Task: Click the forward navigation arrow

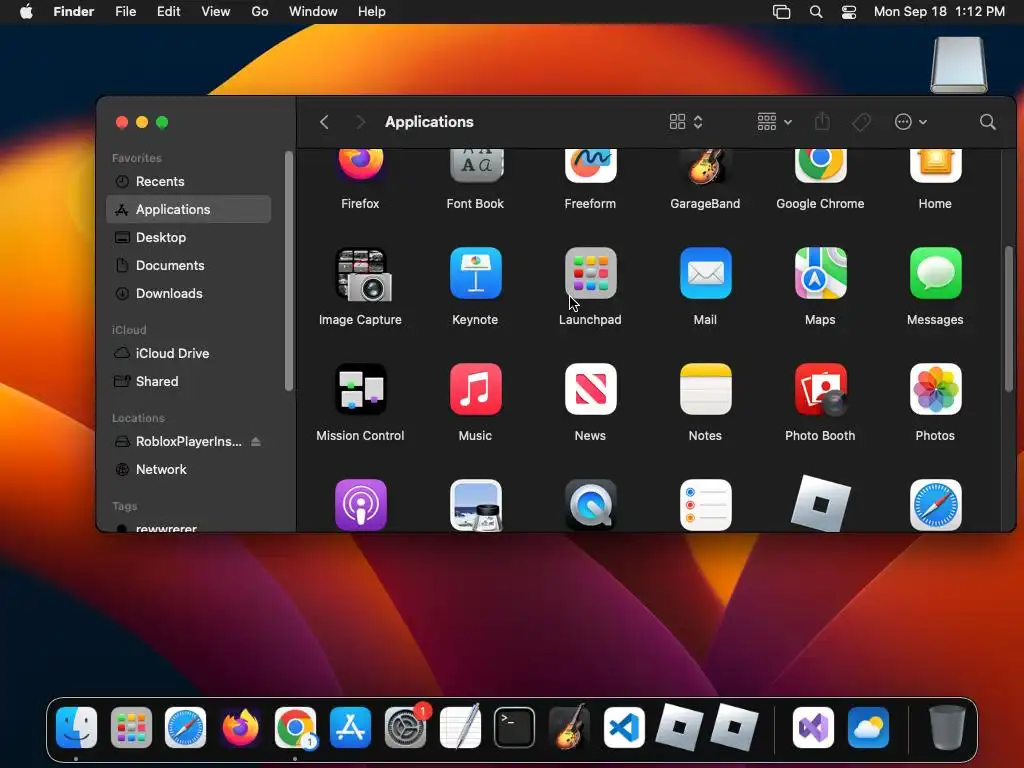Action: click(x=360, y=122)
